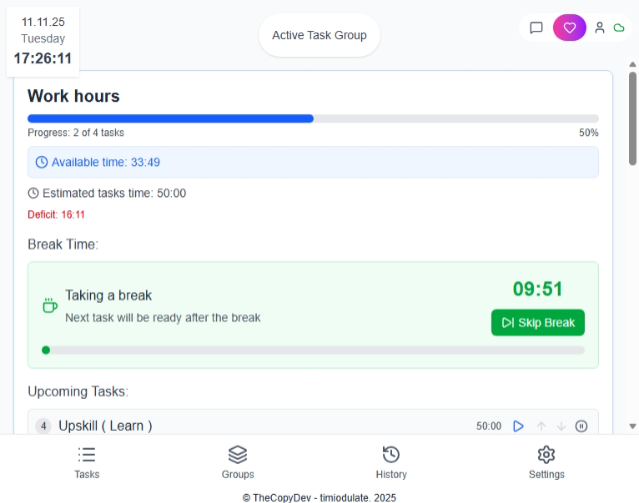Open the user profile icon
The image size is (639, 503).
click(599, 28)
